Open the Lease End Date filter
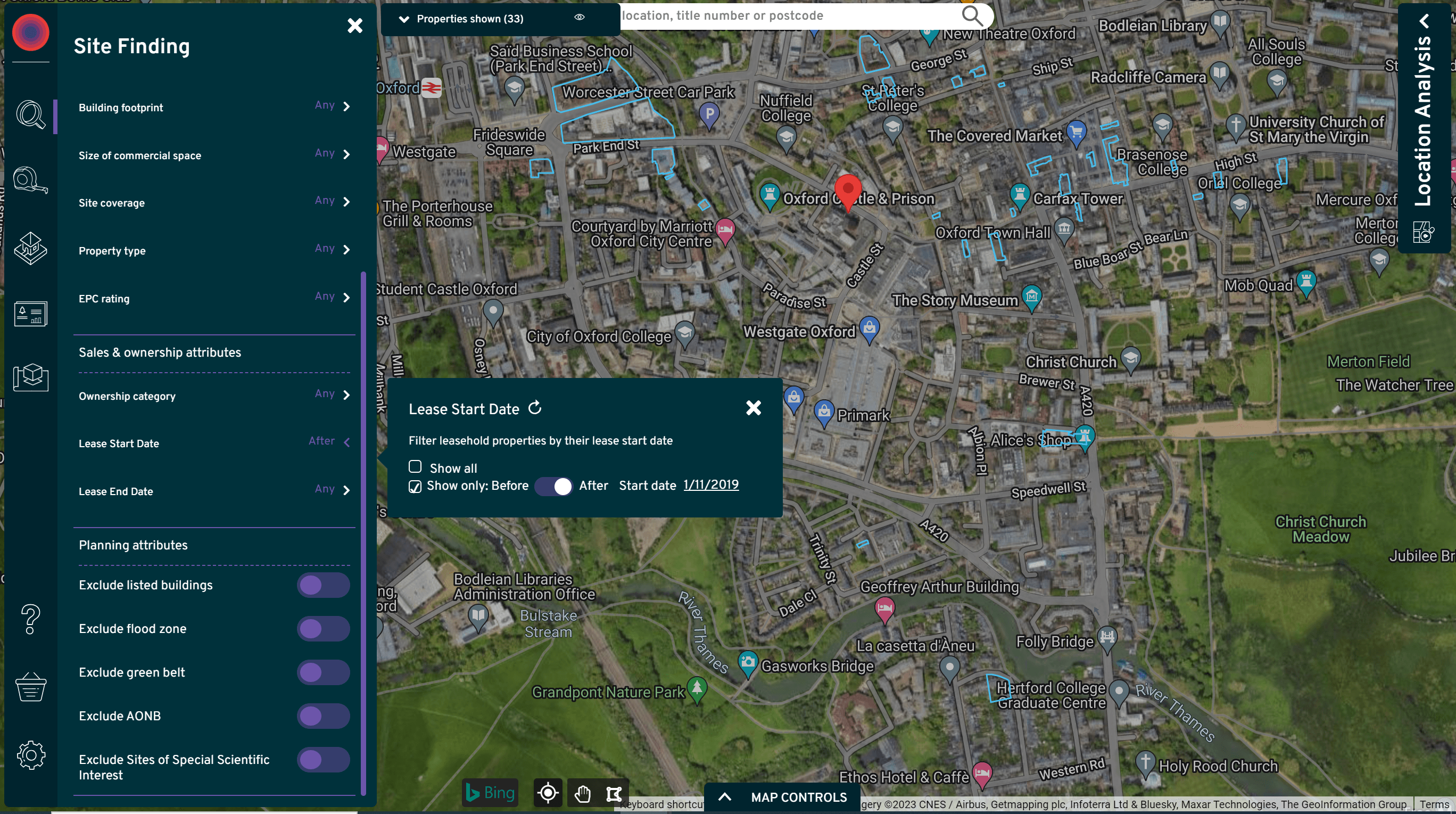 coord(346,490)
